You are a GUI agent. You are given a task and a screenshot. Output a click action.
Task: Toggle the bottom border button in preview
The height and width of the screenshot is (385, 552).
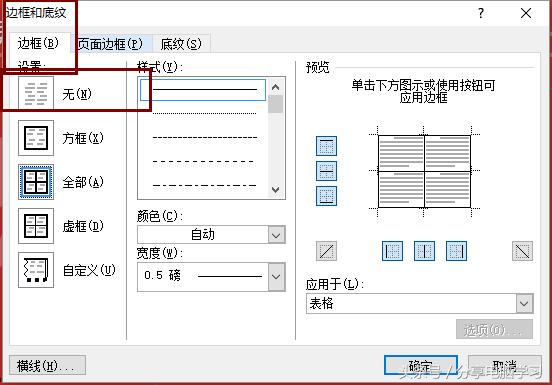pos(326,196)
